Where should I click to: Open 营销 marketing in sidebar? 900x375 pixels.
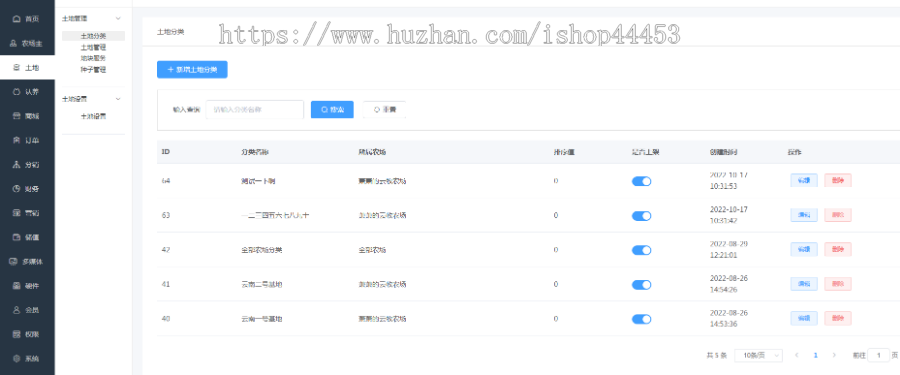pyautogui.click(x=27, y=213)
